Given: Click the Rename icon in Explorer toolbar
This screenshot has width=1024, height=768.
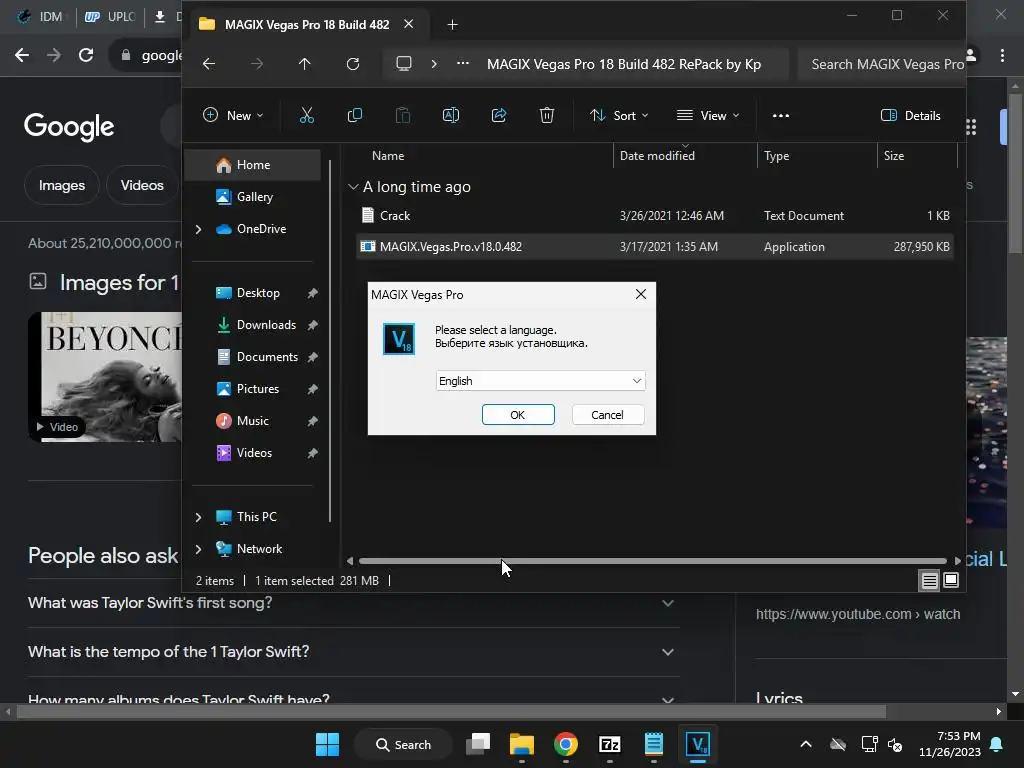Looking at the screenshot, I should click(x=451, y=116).
